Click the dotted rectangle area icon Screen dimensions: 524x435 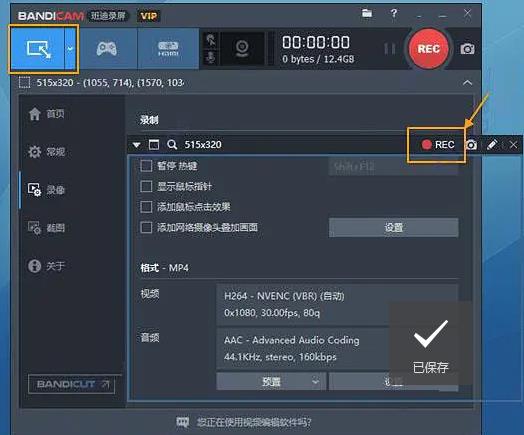coord(24,82)
